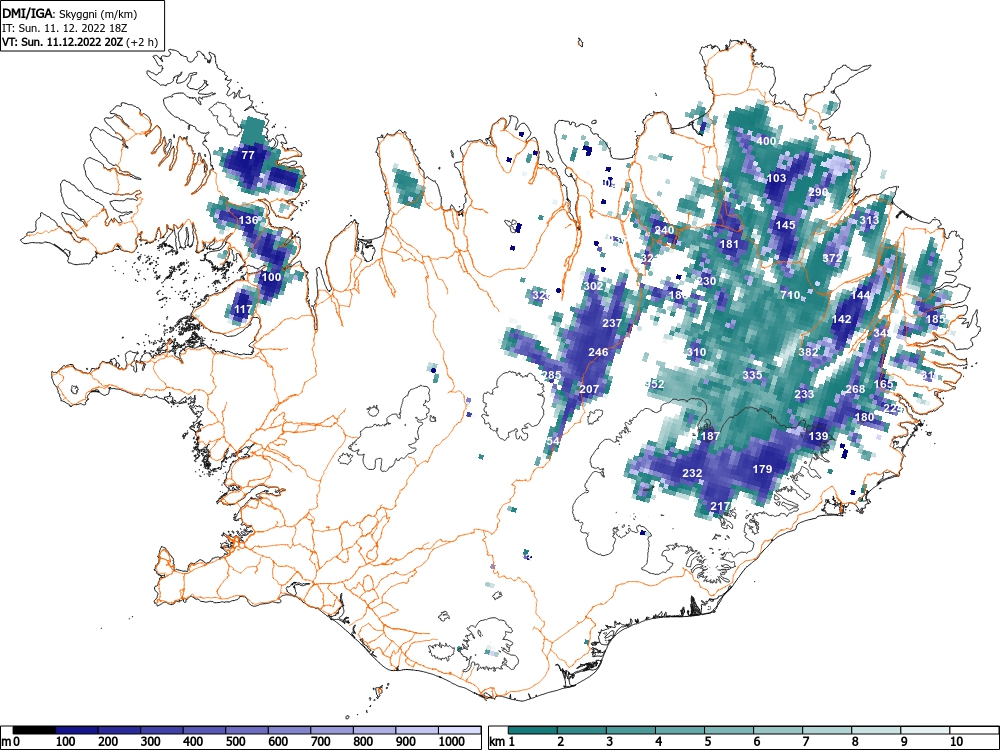
Task: Click the 'VT: Sun. 11.12.2022 20Z (+2 h)' line
Action: coord(80,42)
